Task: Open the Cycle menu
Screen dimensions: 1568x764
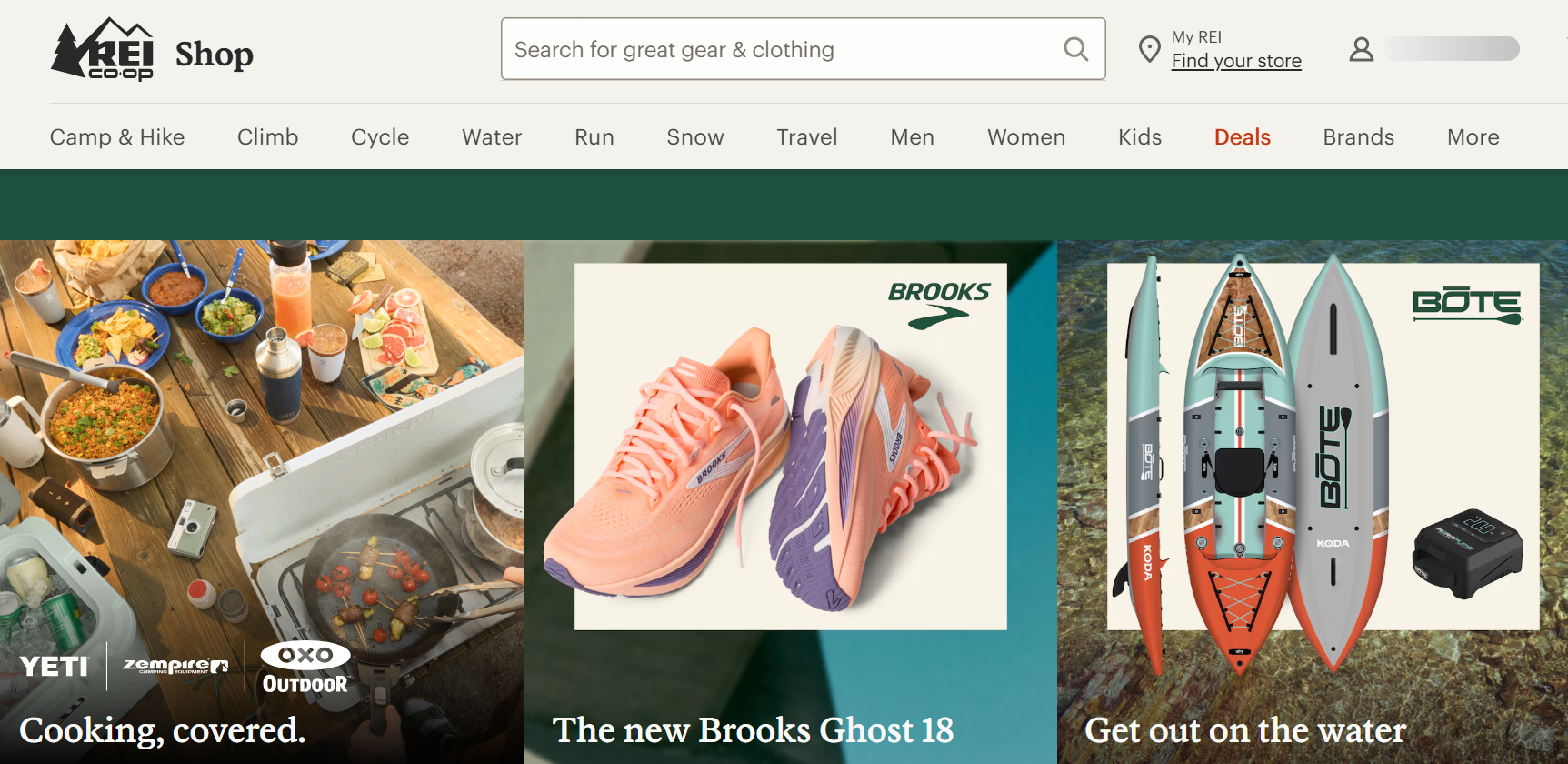Action: pos(380,137)
